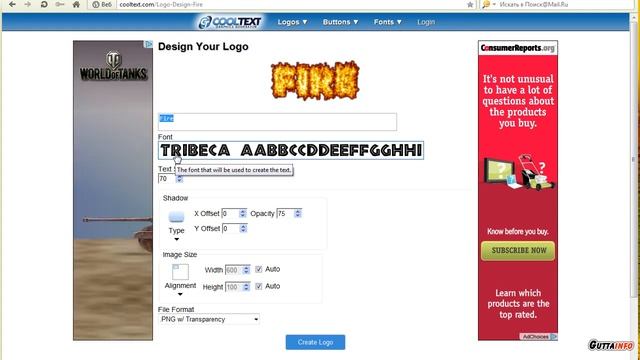Open the Tribeca font selector

291,150
